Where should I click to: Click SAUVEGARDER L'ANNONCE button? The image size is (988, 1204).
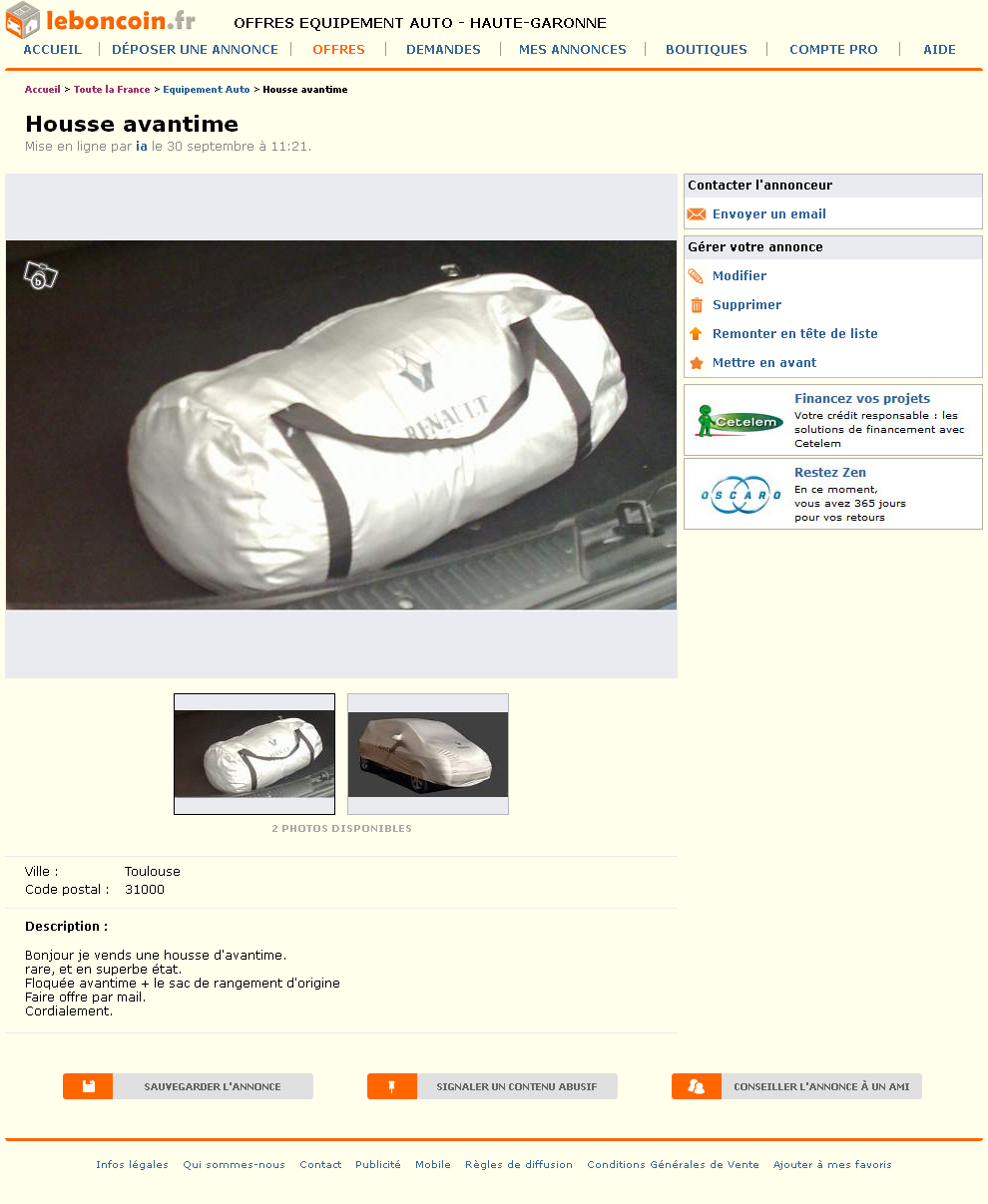pos(188,1086)
